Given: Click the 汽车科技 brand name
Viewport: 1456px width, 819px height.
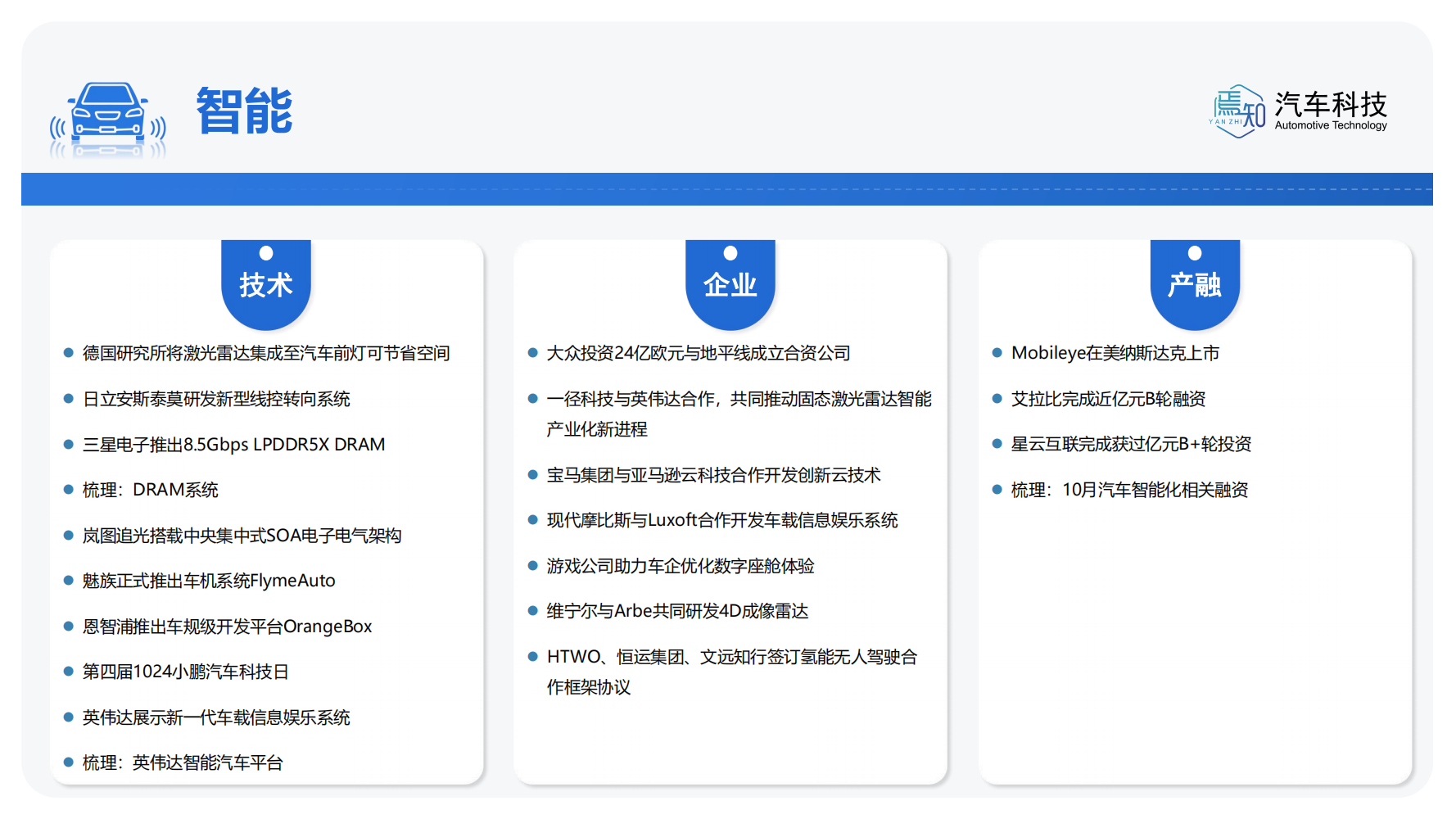Looking at the screenshot, I should click(1331, 104).
